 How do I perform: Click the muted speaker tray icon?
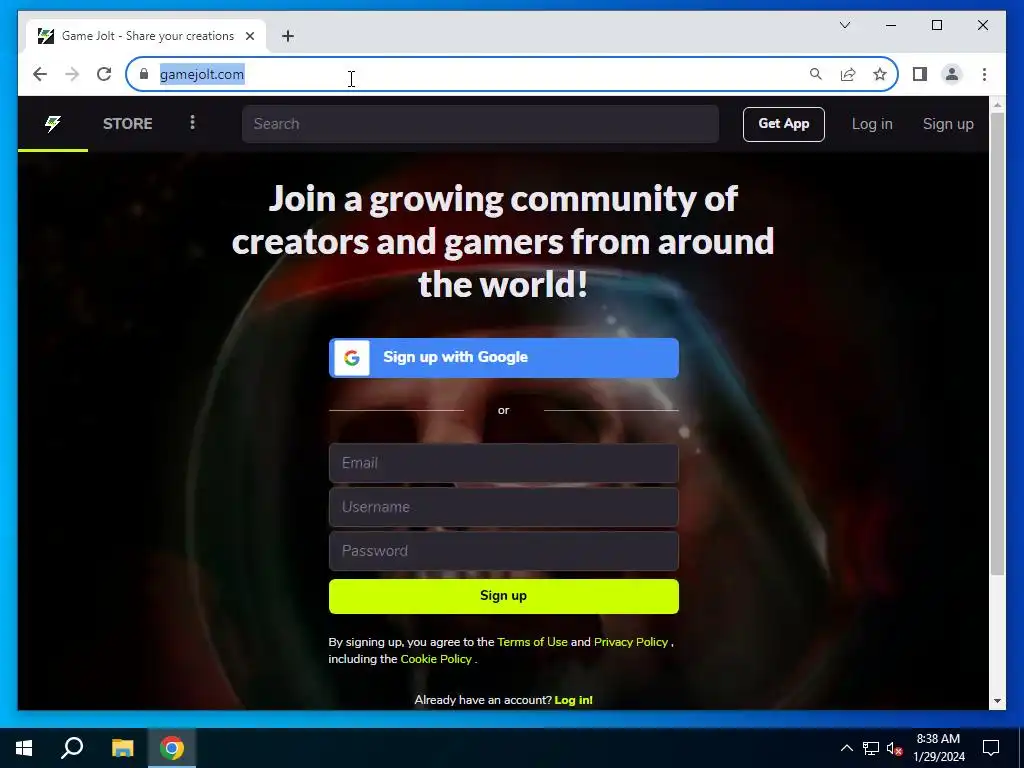point(894,748)
